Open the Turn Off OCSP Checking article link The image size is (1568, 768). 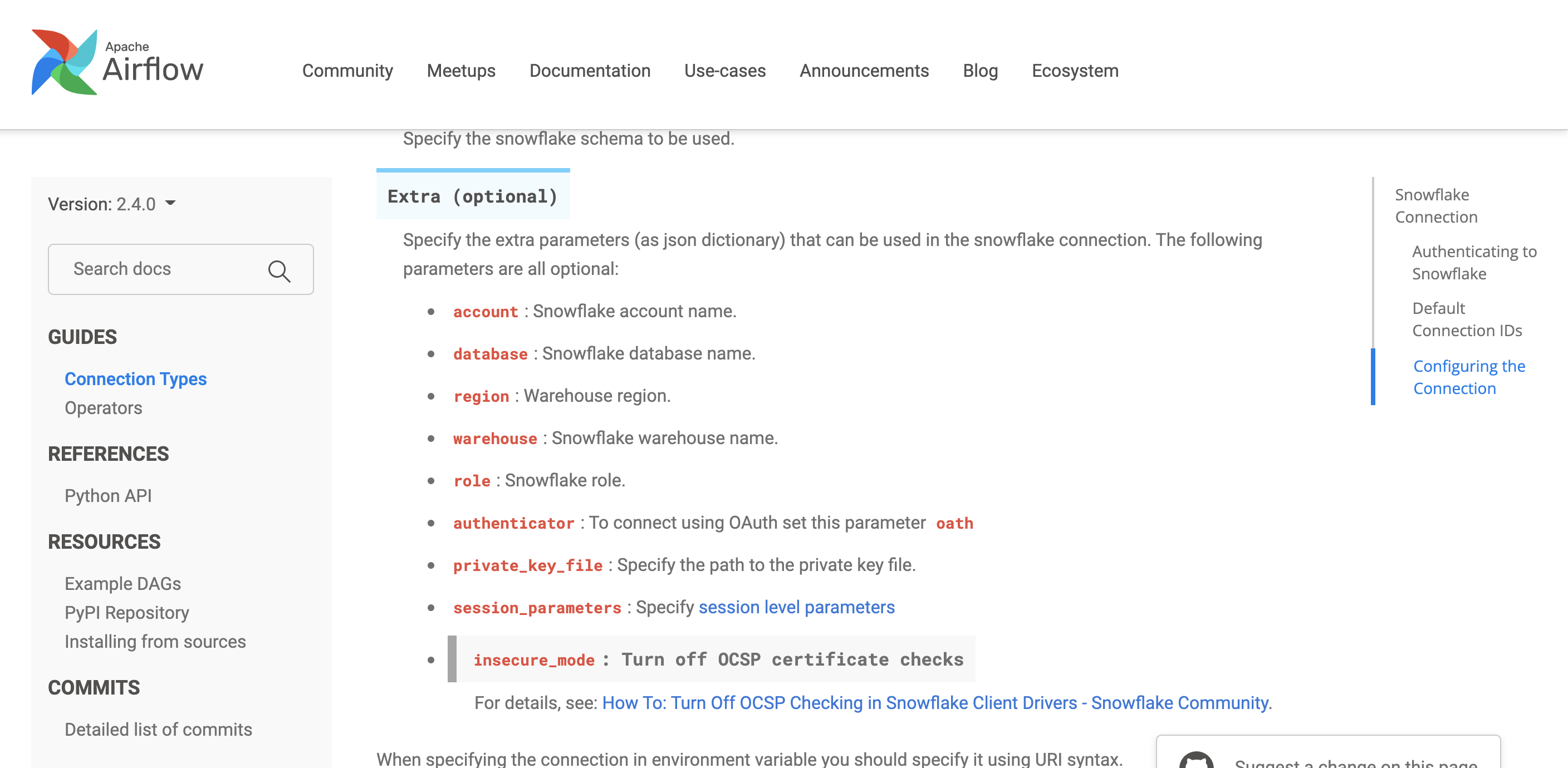[934, 702]
